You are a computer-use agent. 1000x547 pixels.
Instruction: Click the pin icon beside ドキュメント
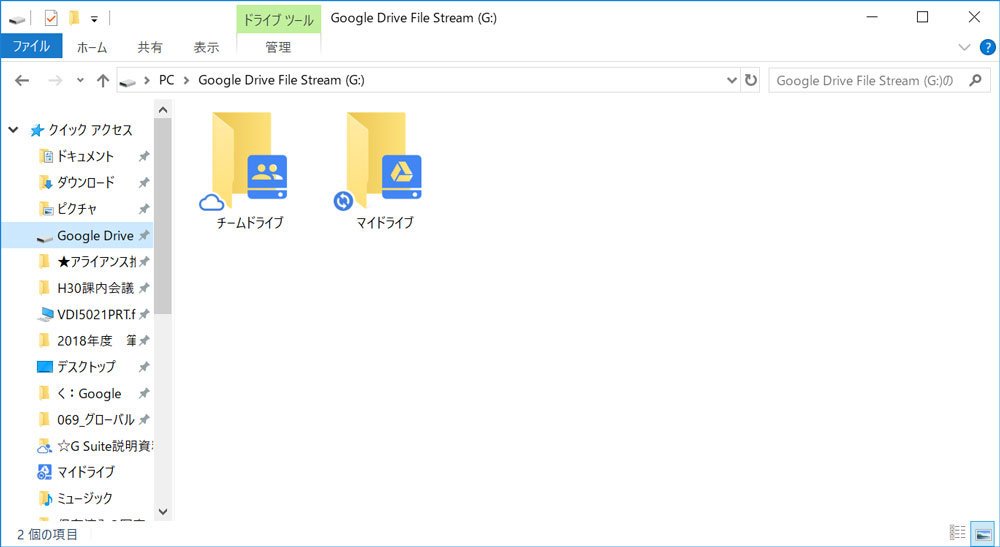click(x=144, y=156)
